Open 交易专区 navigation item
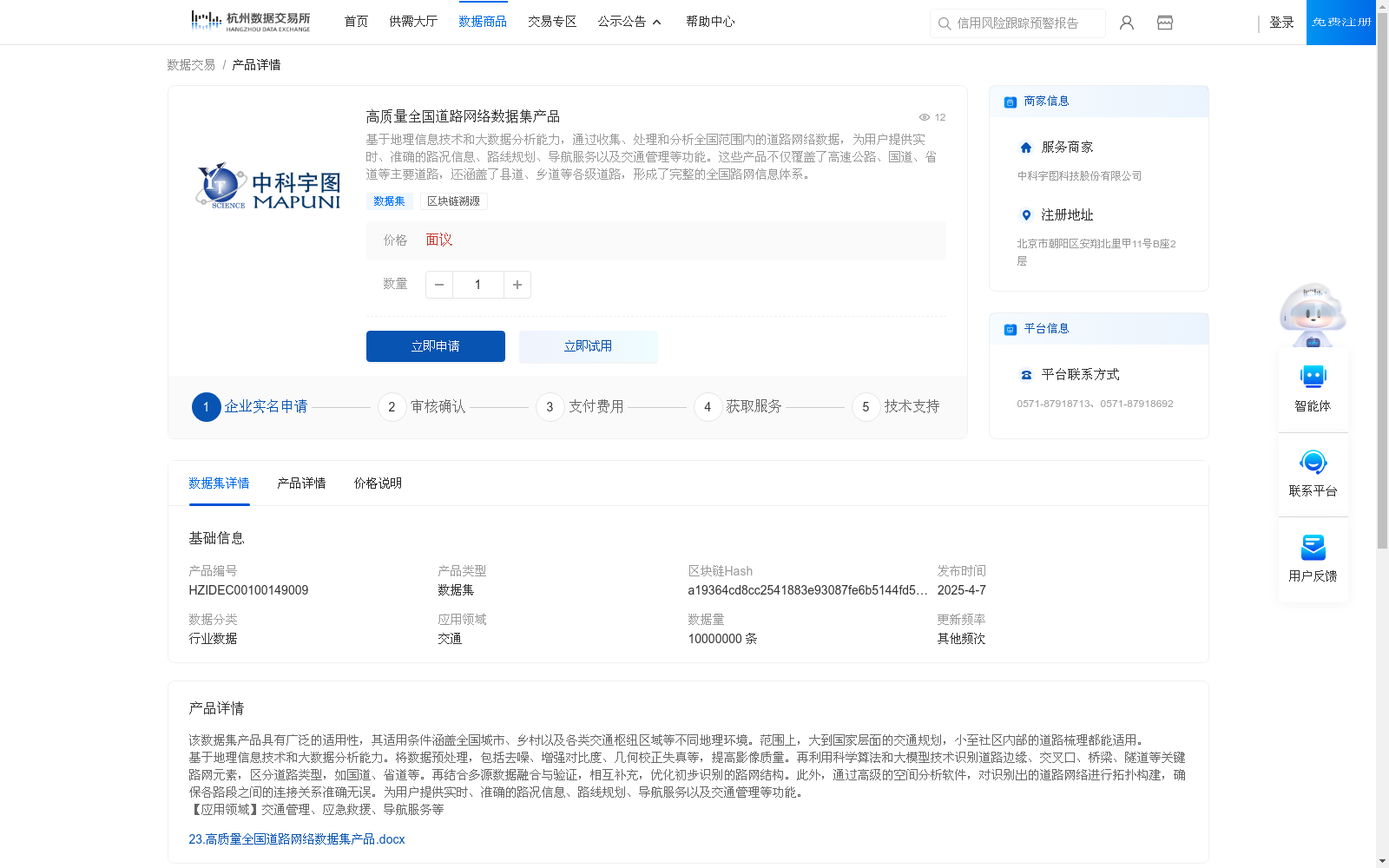1389x868 pixels. (552, 22)
